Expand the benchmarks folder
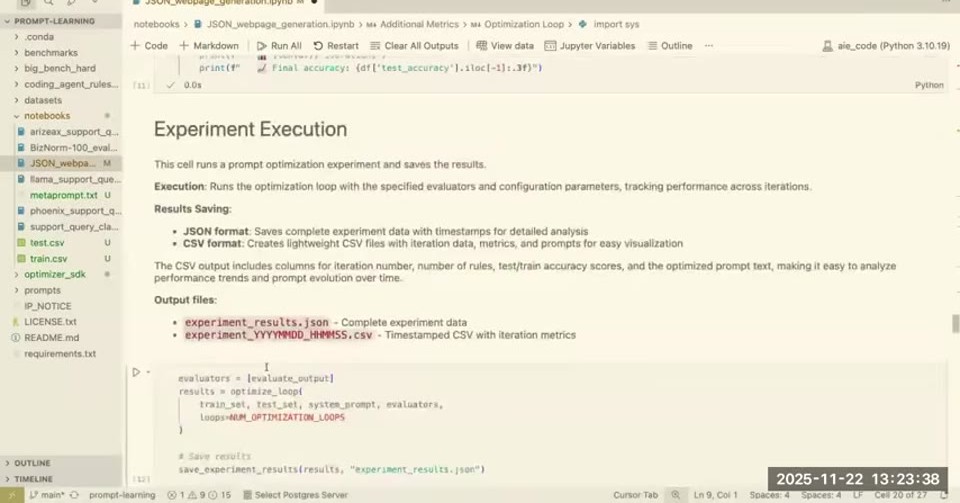Screen dimensions: 960x503 click(61, 53)
